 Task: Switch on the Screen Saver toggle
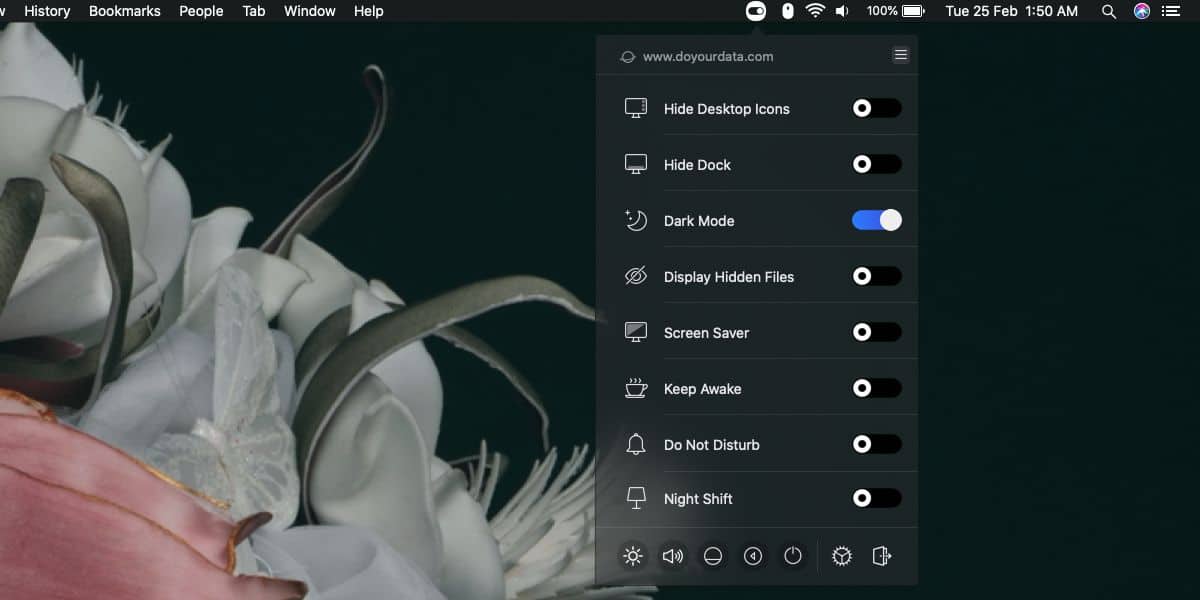click(877, 332)
